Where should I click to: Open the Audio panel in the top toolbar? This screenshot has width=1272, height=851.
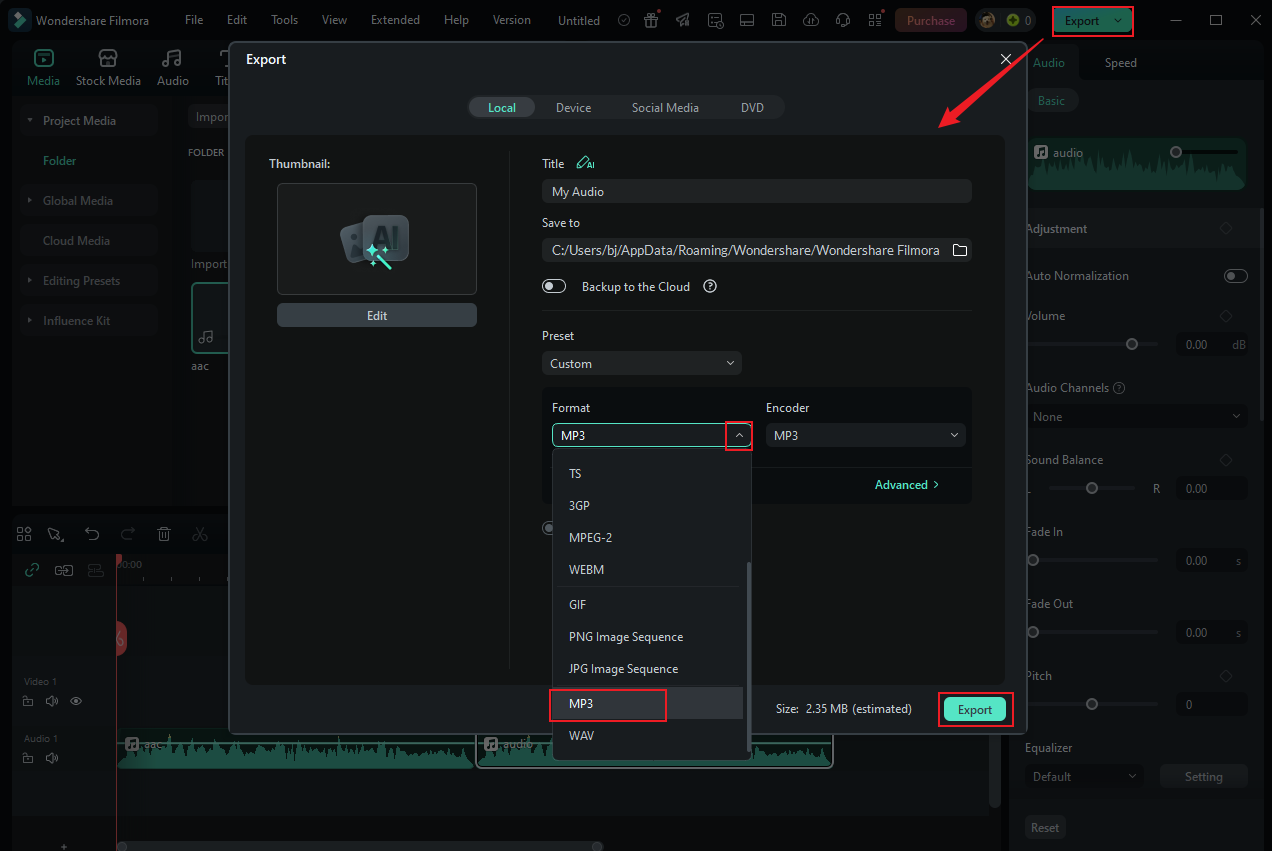pos(172,66)
